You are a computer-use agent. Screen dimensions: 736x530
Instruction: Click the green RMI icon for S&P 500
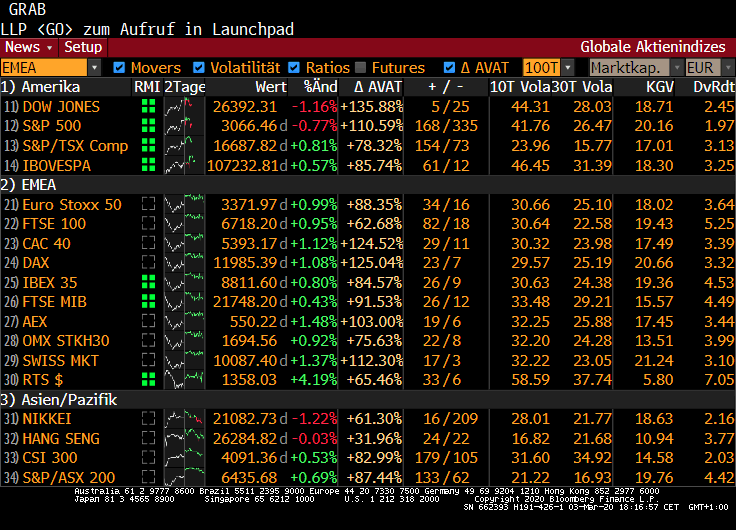pyautogui.click(x=149, y=126)
